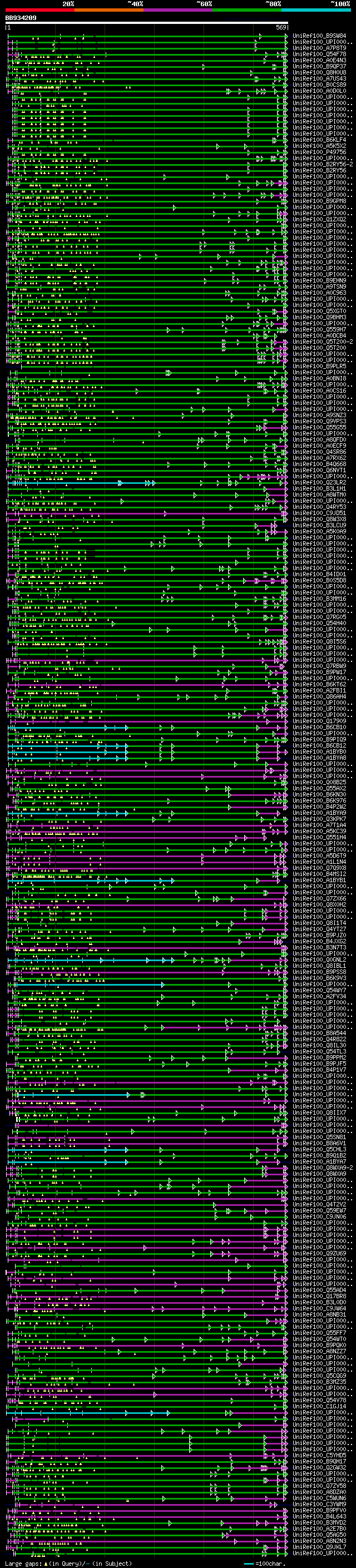Select hit UniRef100_C9JD51

click(x=319, y=513)
